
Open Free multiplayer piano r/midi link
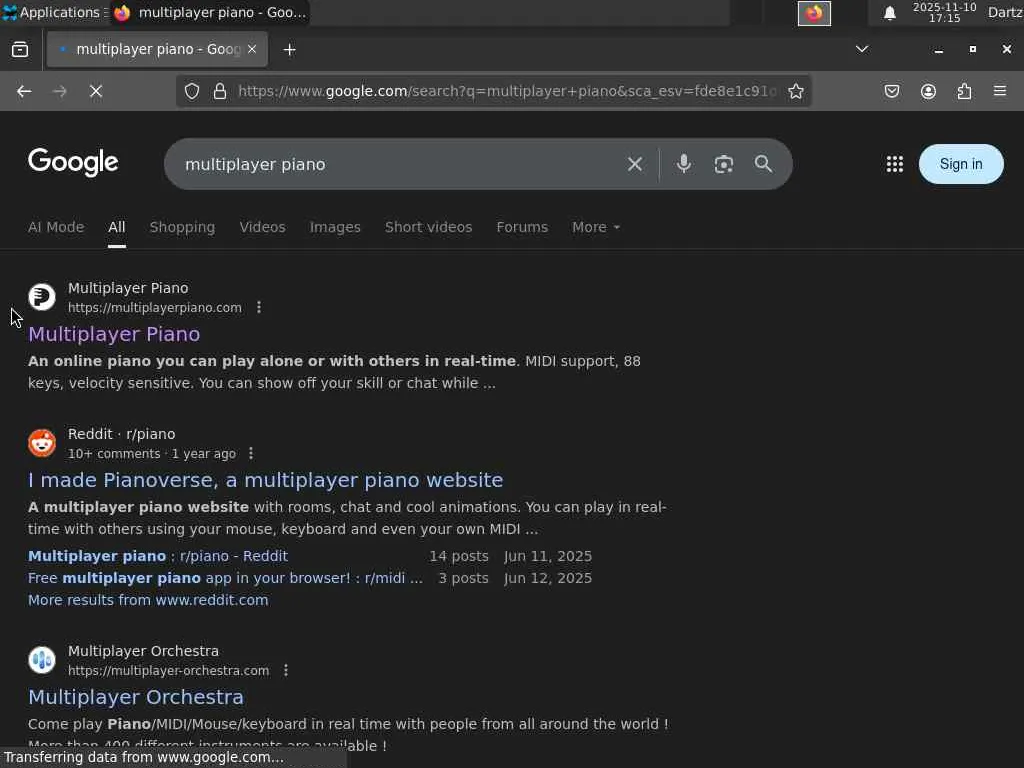pyautogui.click(x=225, y=578)
